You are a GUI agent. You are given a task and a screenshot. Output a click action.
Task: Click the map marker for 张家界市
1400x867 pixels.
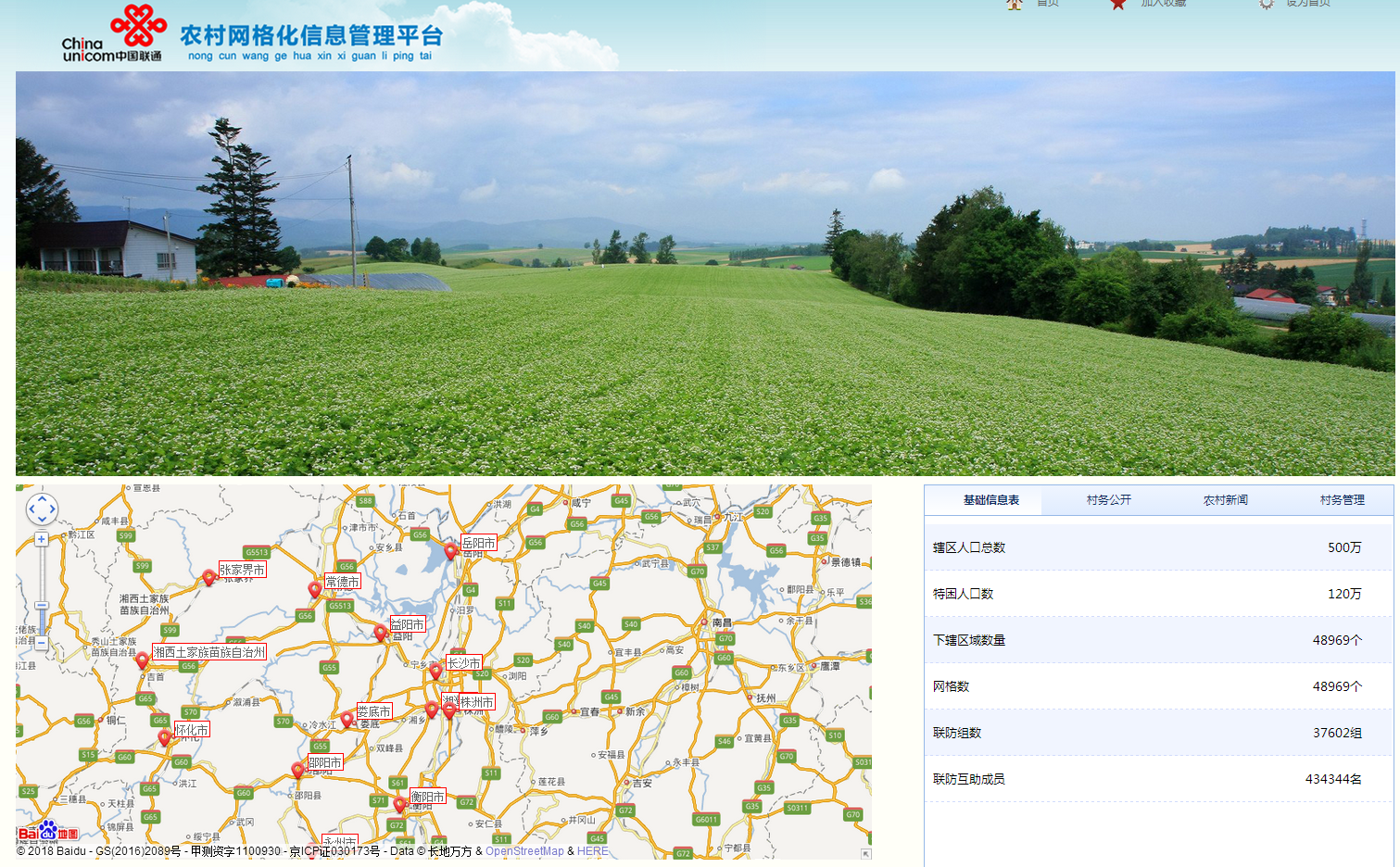pyautogui.click(x=208, y=577)
